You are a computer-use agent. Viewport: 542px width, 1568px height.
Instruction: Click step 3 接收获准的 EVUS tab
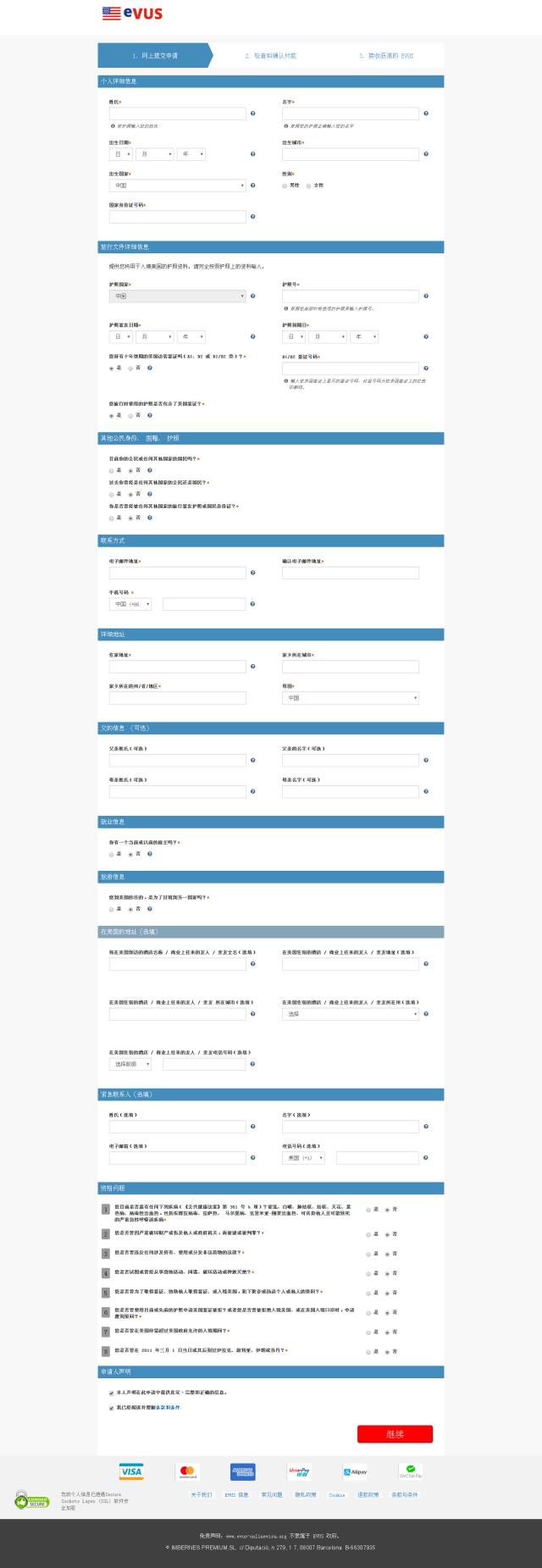[x=386, y=56]
